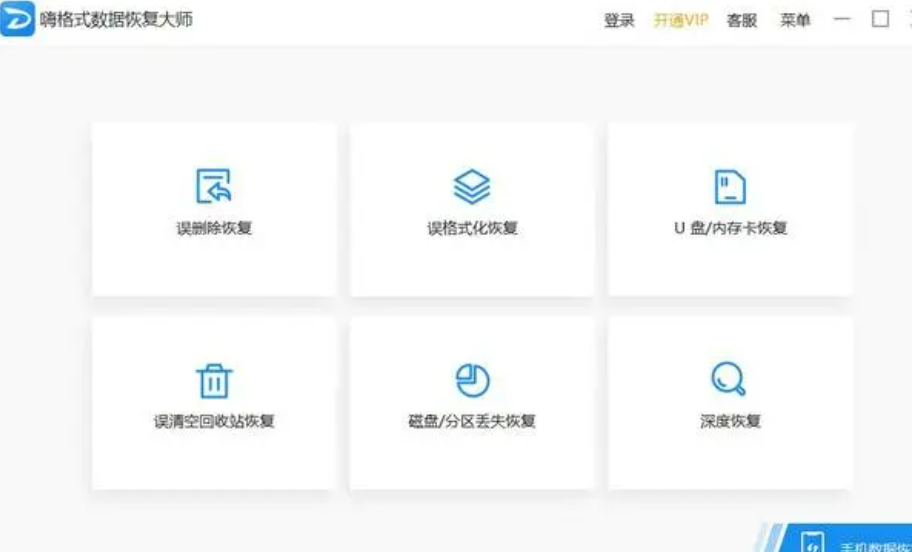Open the 深度恢复 magnifier icon

click(729, 379)
